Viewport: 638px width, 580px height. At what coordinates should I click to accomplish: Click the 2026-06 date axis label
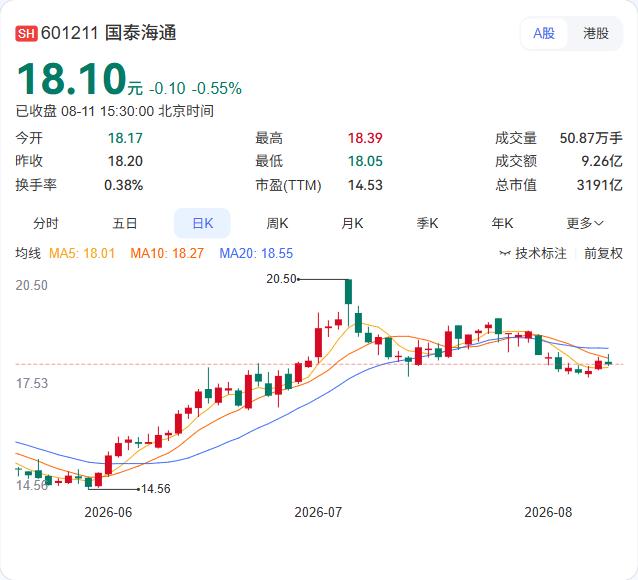click(108, 512)
